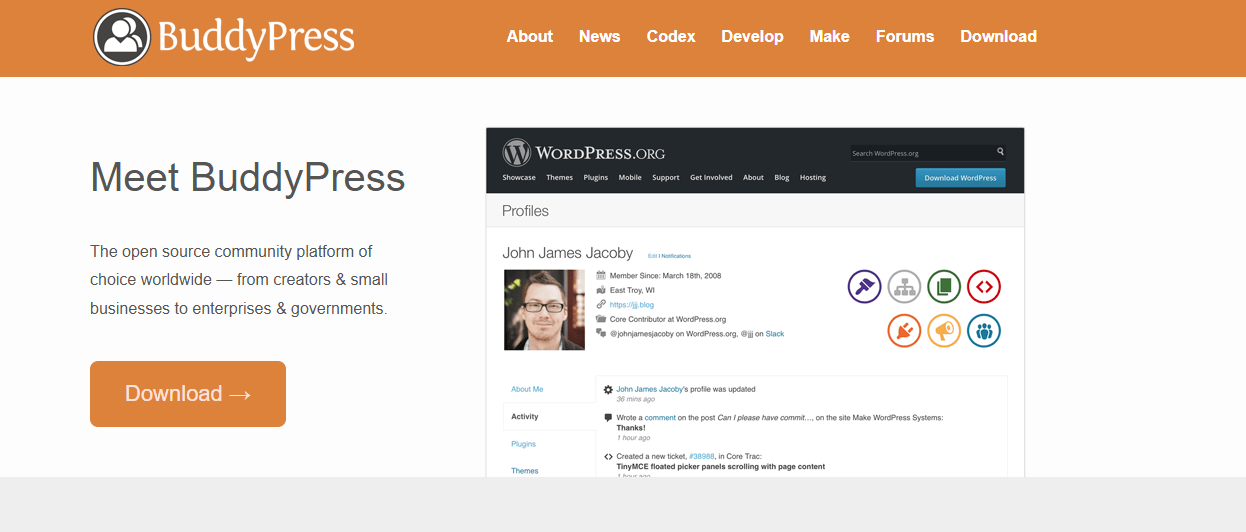Open the About menu item

(x=530, y=36)
